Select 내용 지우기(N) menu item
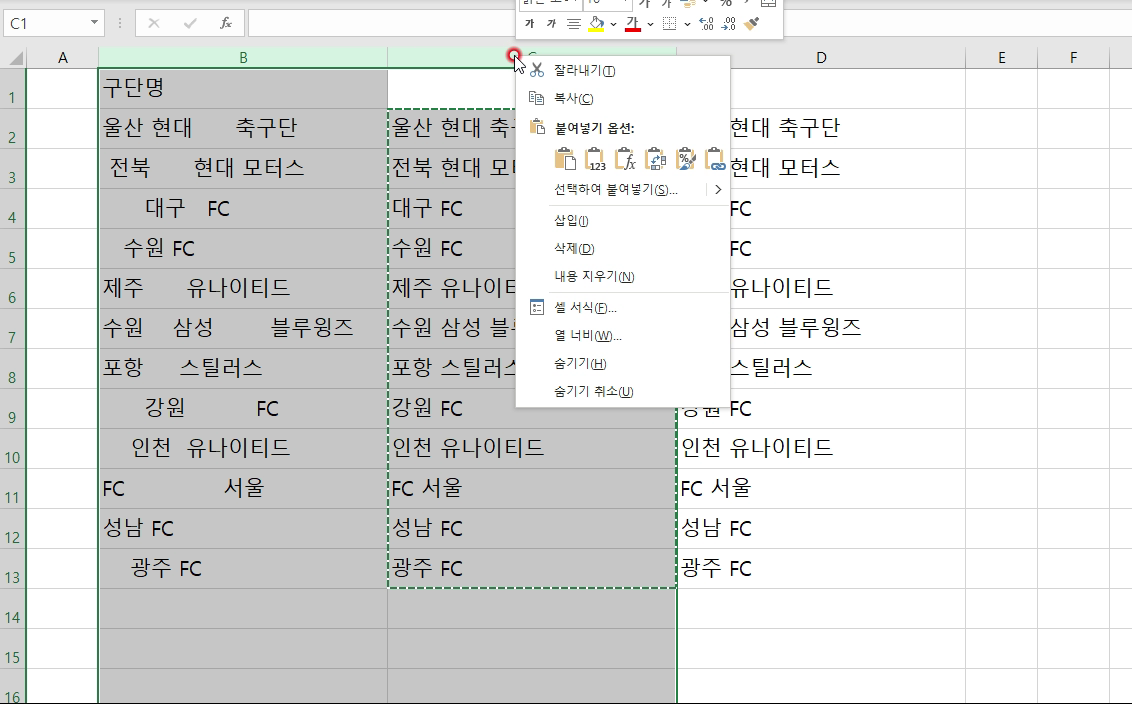This screenshot has width=1132, height=704. pos(594,277)
